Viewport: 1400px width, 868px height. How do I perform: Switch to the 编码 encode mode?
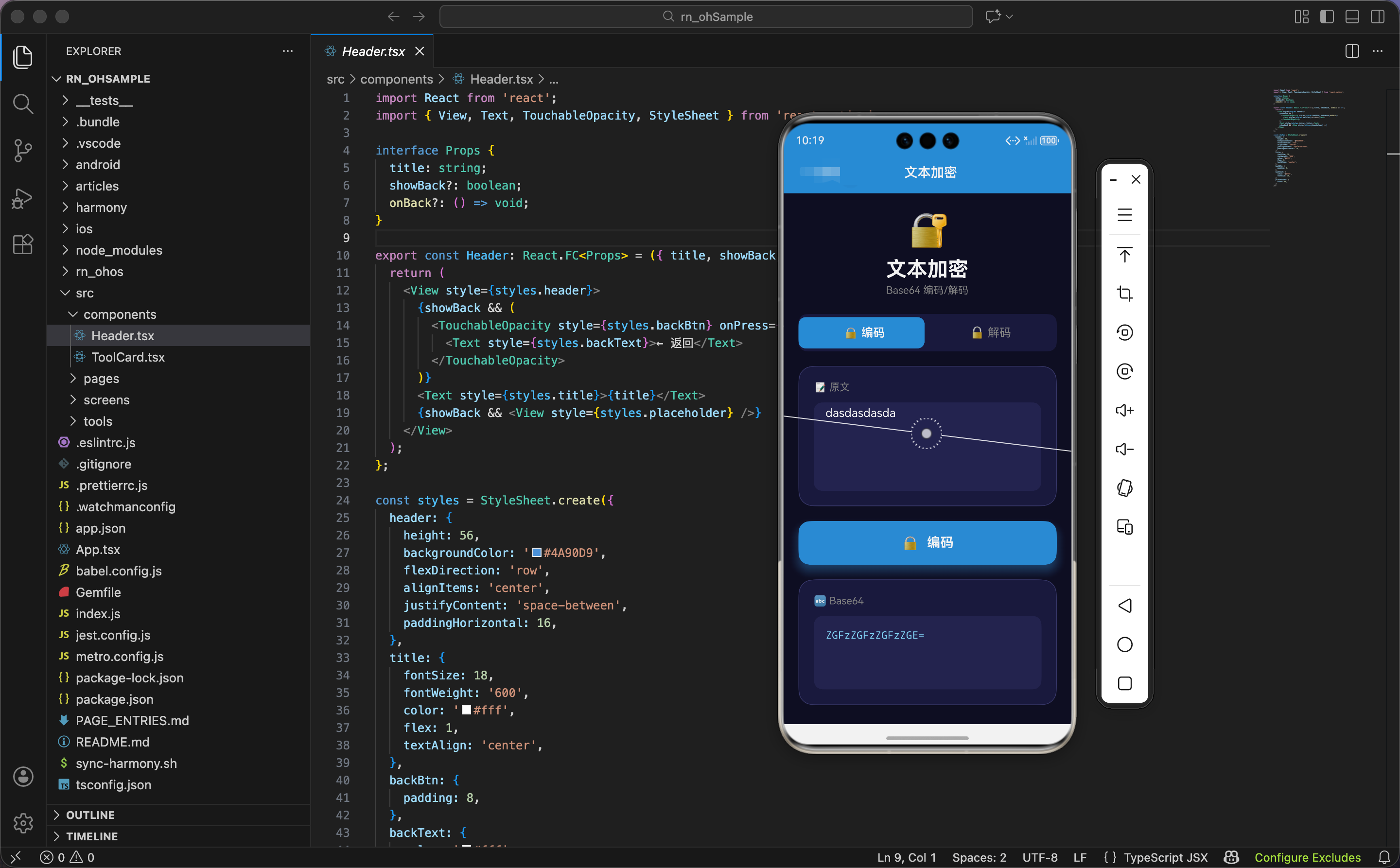[x=861, y=332]
